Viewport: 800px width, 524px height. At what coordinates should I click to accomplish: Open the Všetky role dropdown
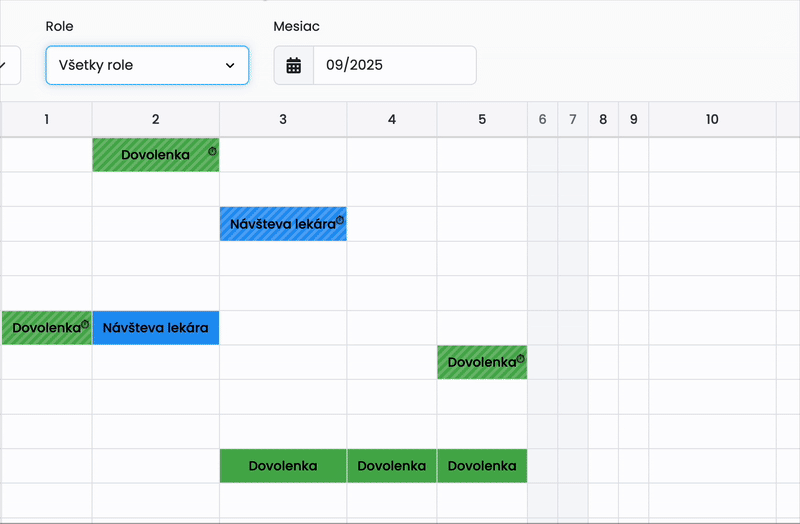coord(147,66)
